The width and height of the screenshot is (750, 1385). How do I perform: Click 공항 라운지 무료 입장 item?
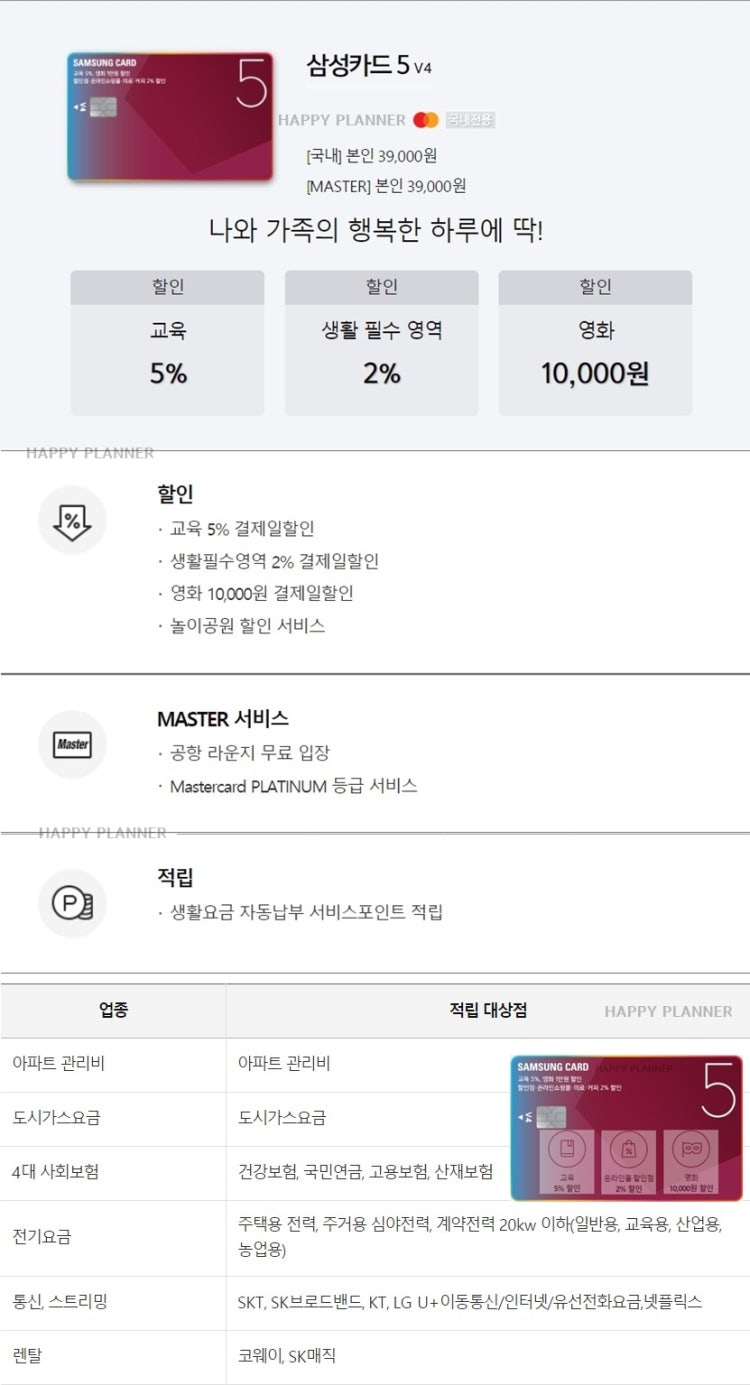point(249,753)
